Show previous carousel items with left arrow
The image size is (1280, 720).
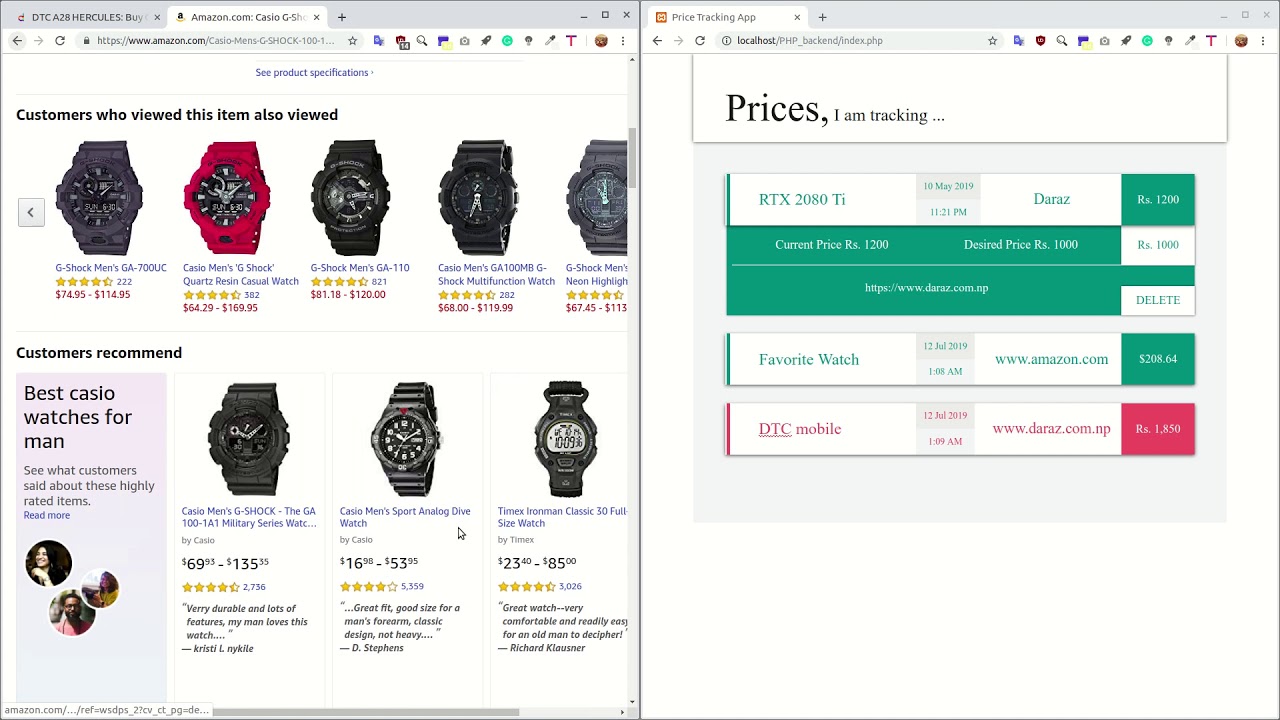coord(31,212)
